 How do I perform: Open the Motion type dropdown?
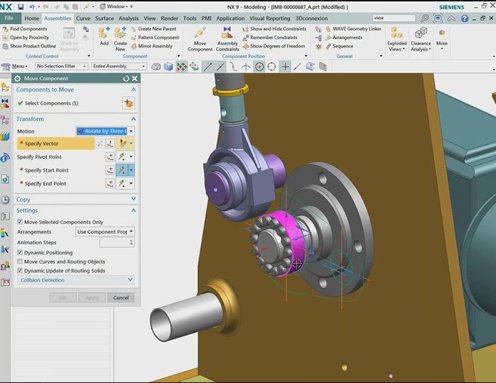[x=105, y=131]
